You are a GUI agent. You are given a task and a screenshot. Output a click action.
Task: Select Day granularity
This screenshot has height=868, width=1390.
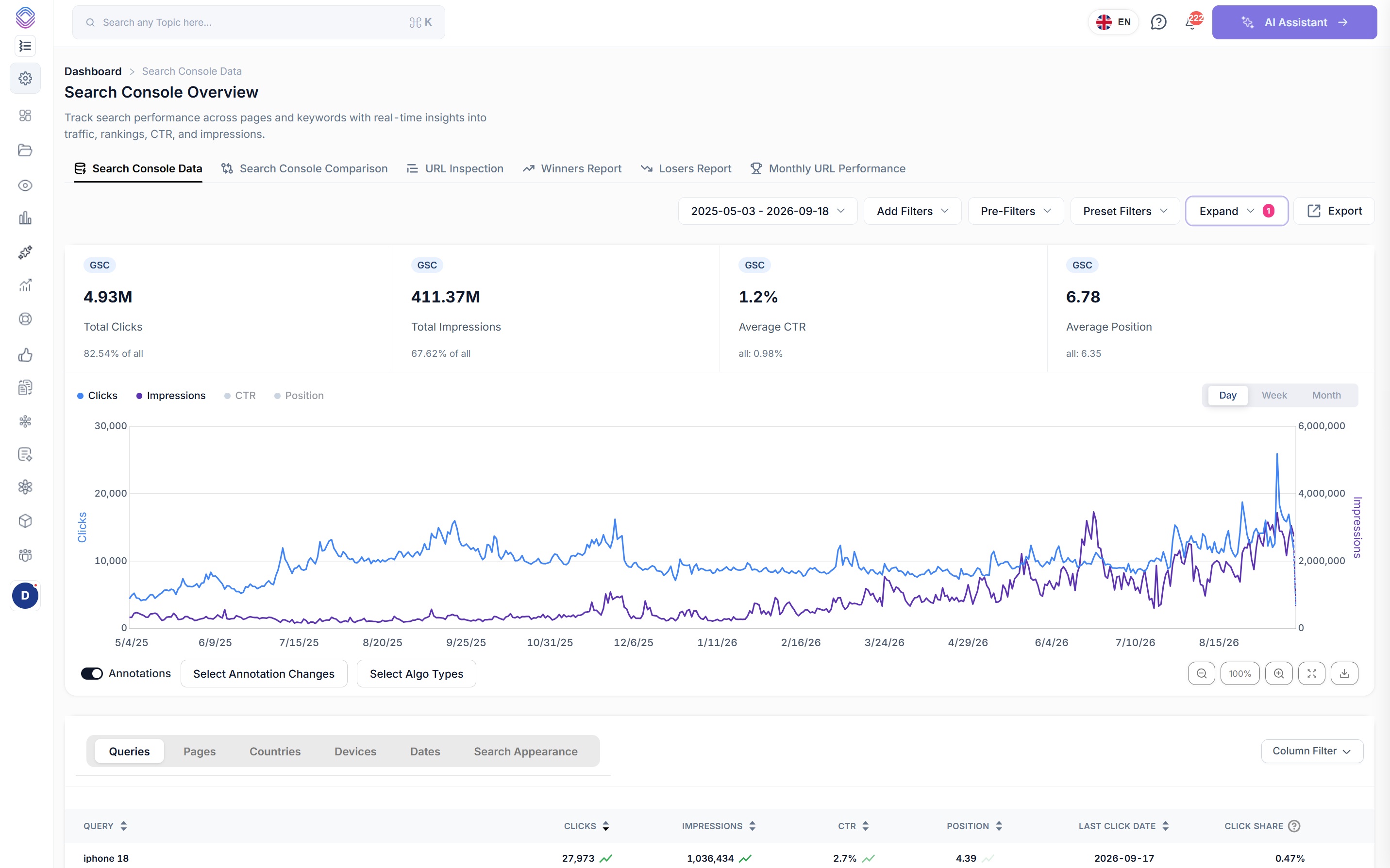(1227, 396)
